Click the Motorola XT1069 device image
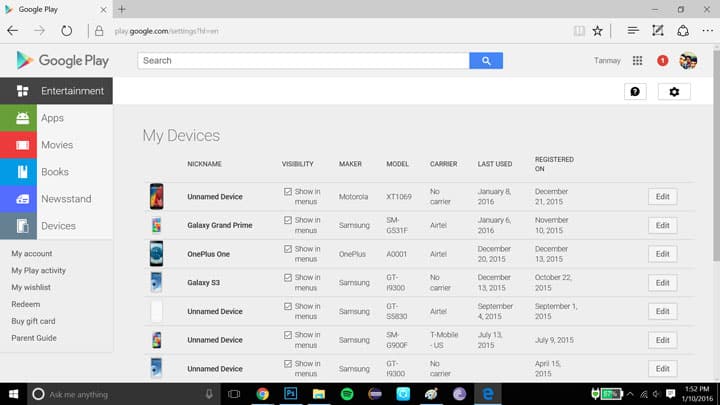The height and width of the screenshot is (405, 720). point(157,196)
